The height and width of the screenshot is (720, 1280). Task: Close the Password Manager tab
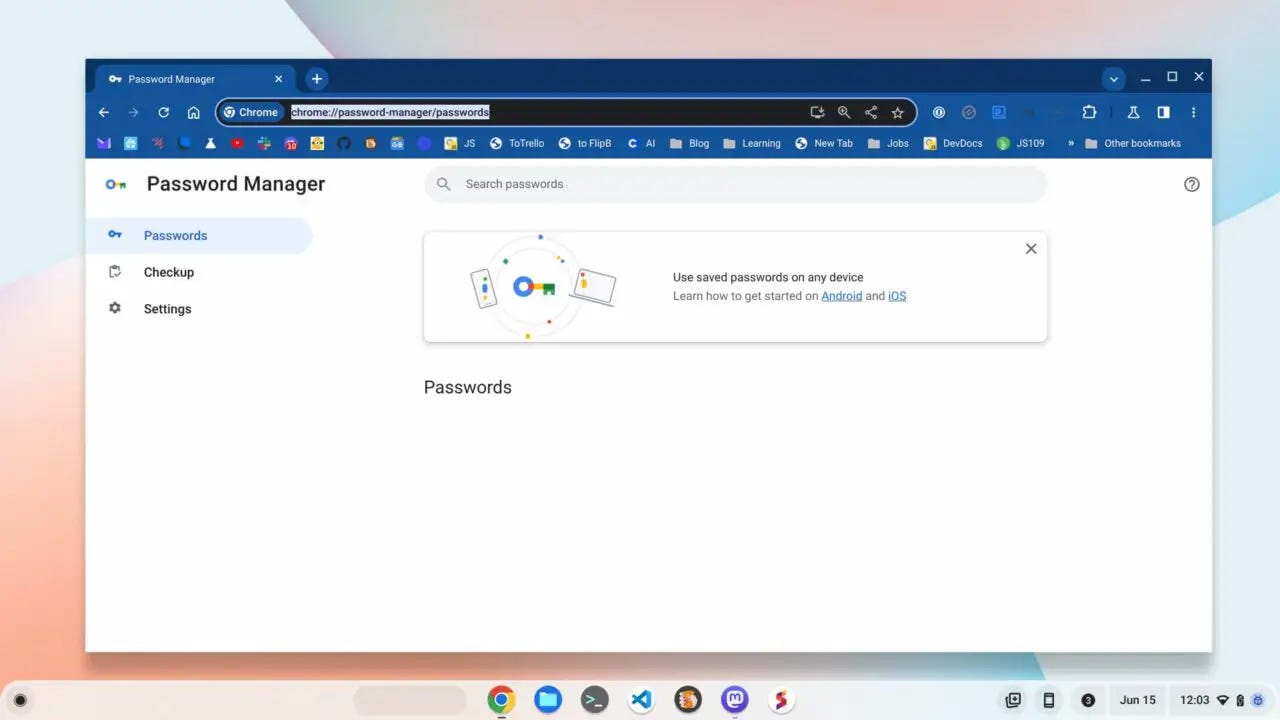click(x=279, y=79)
